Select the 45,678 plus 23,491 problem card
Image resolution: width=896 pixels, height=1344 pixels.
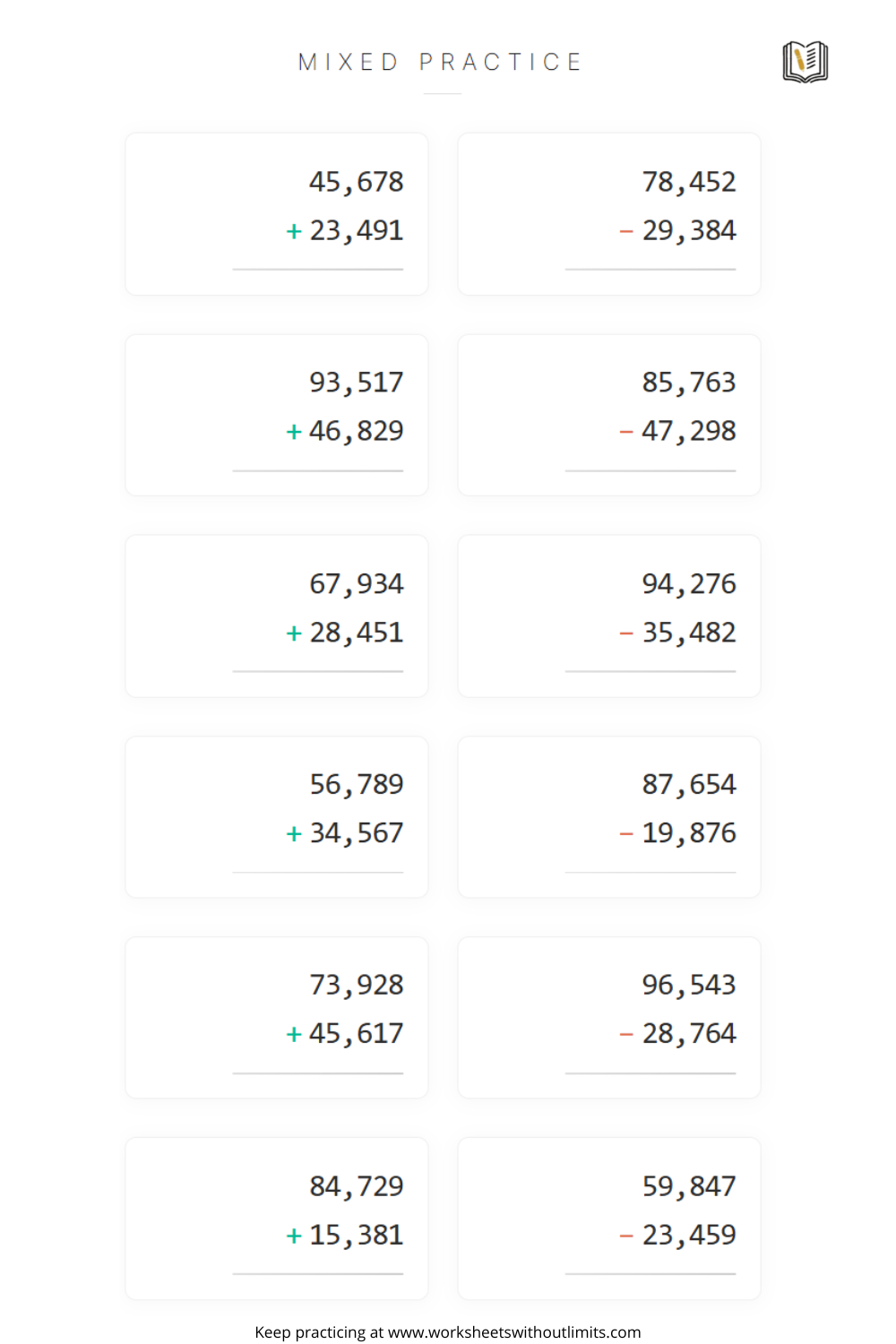click(277, 214)
